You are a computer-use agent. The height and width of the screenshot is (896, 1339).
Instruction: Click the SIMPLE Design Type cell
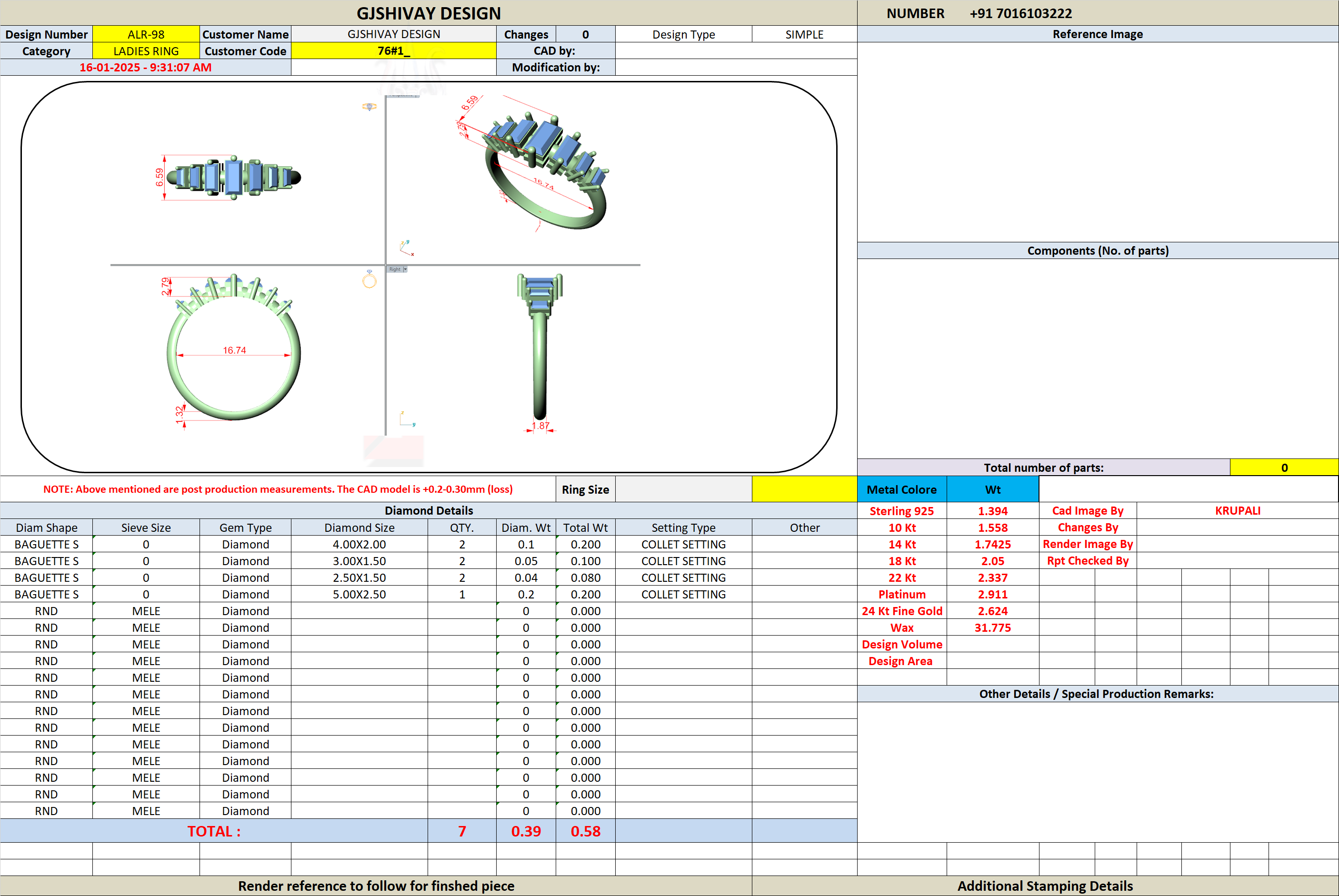pyautogui.click(x=804, y=34)
